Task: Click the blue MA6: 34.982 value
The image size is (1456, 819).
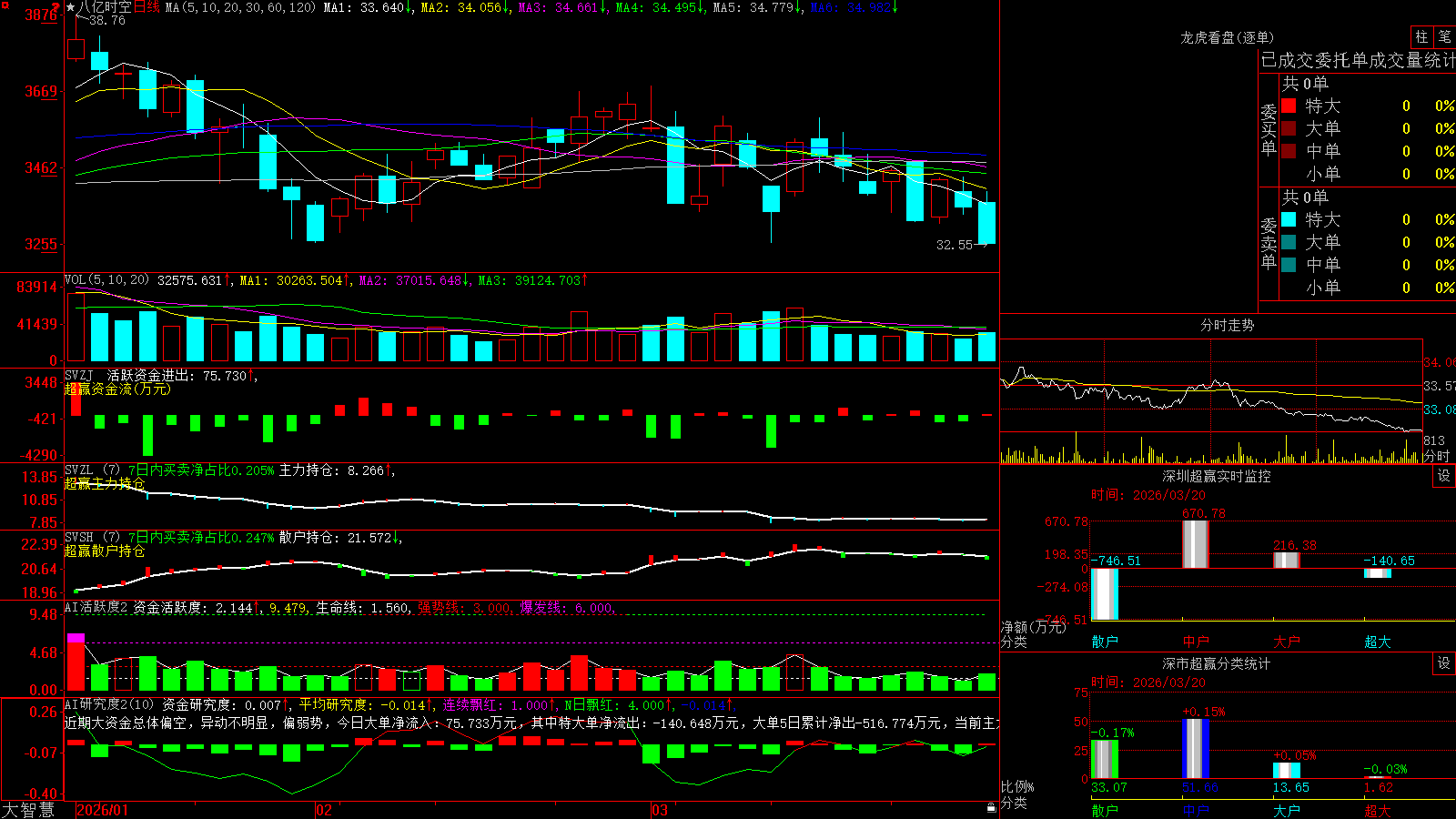Action: click(x=853, y=7)
